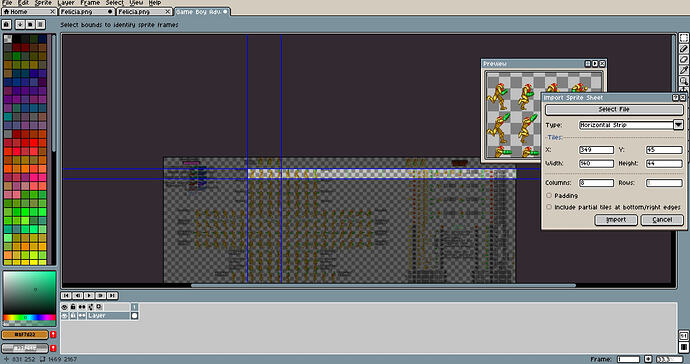Image resolution: width=690 pixels, height=364 pixels.
Task: Open the Edit menu
Action: [x=23, y=3]
